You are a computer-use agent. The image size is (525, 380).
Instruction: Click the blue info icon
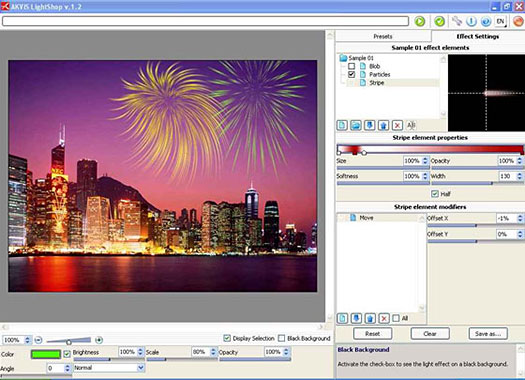pos(471,21)
